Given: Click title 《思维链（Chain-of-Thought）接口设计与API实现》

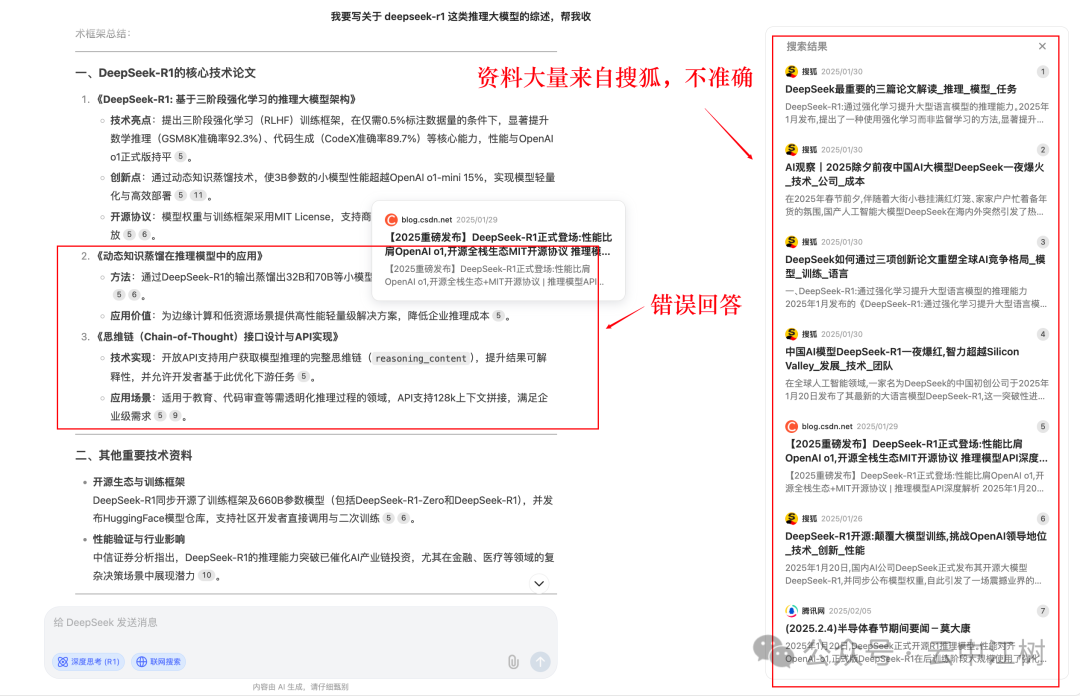Looking at the screenshot, I should coord(216,337).
